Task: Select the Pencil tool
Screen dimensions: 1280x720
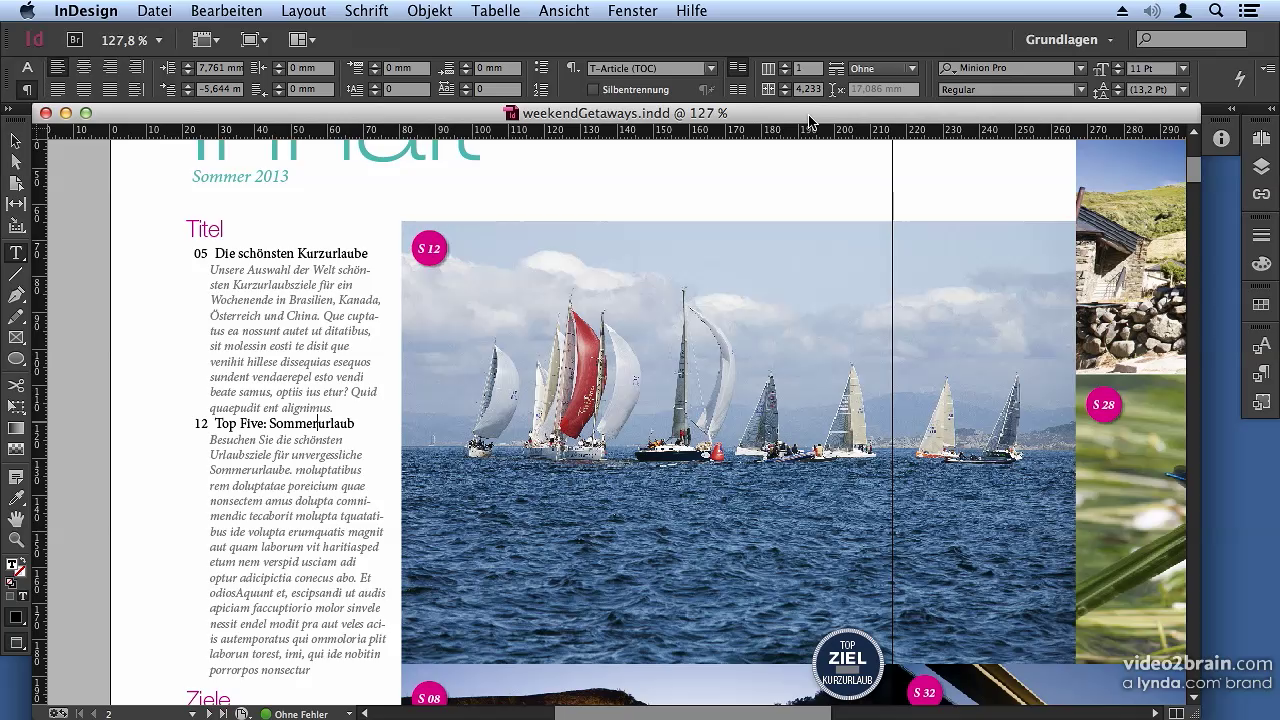Action: click(16, 317)
